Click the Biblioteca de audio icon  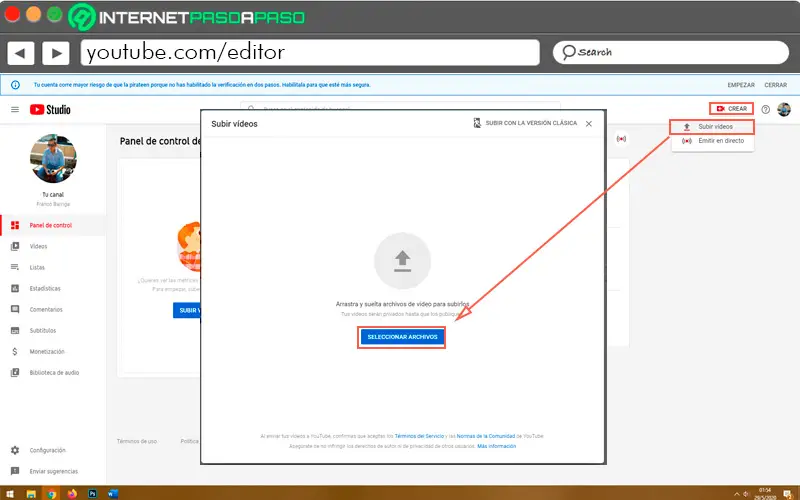(x=15, y=373)
